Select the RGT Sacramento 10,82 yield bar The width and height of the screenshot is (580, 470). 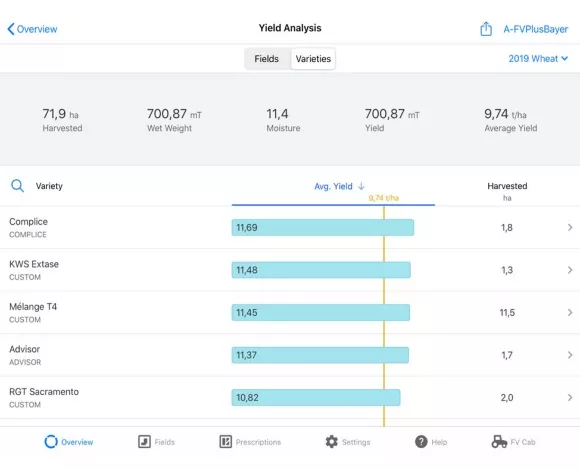click(x=316, y=398)
